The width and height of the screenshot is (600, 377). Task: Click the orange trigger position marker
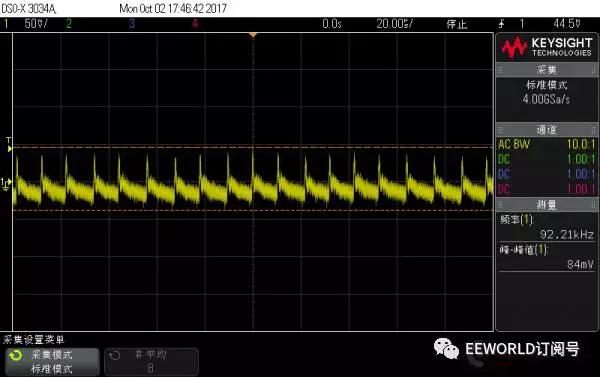pyautogui.click(x=253, y=35)
